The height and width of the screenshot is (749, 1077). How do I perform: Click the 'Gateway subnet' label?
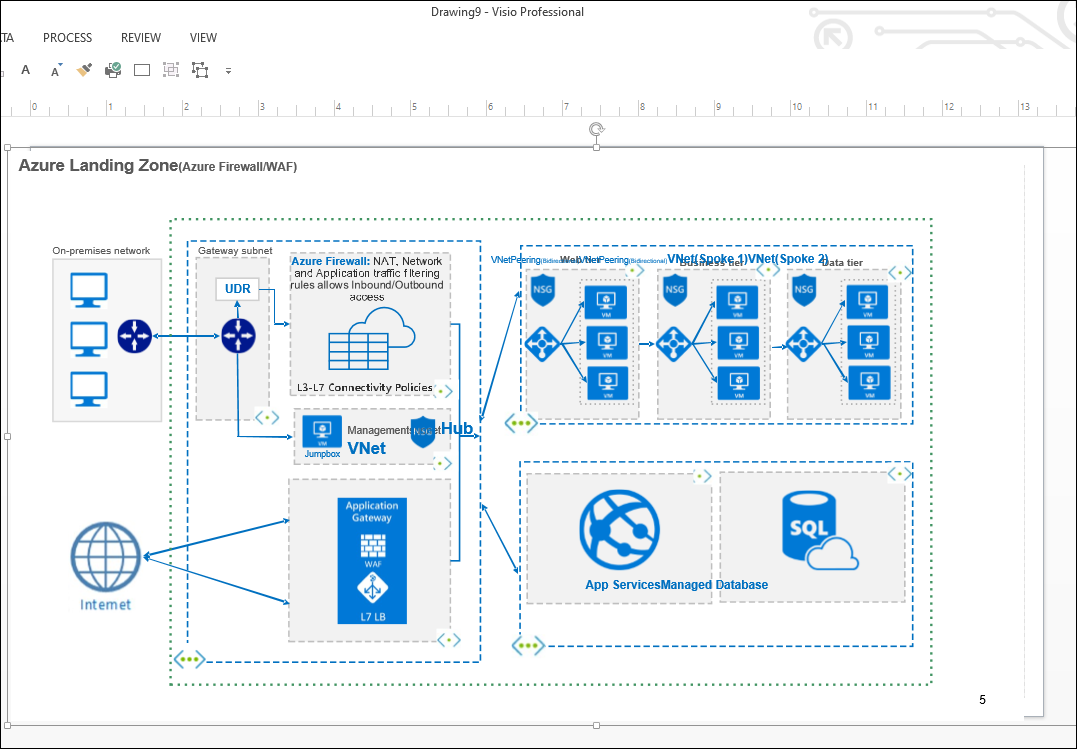(x=235, y=251)
